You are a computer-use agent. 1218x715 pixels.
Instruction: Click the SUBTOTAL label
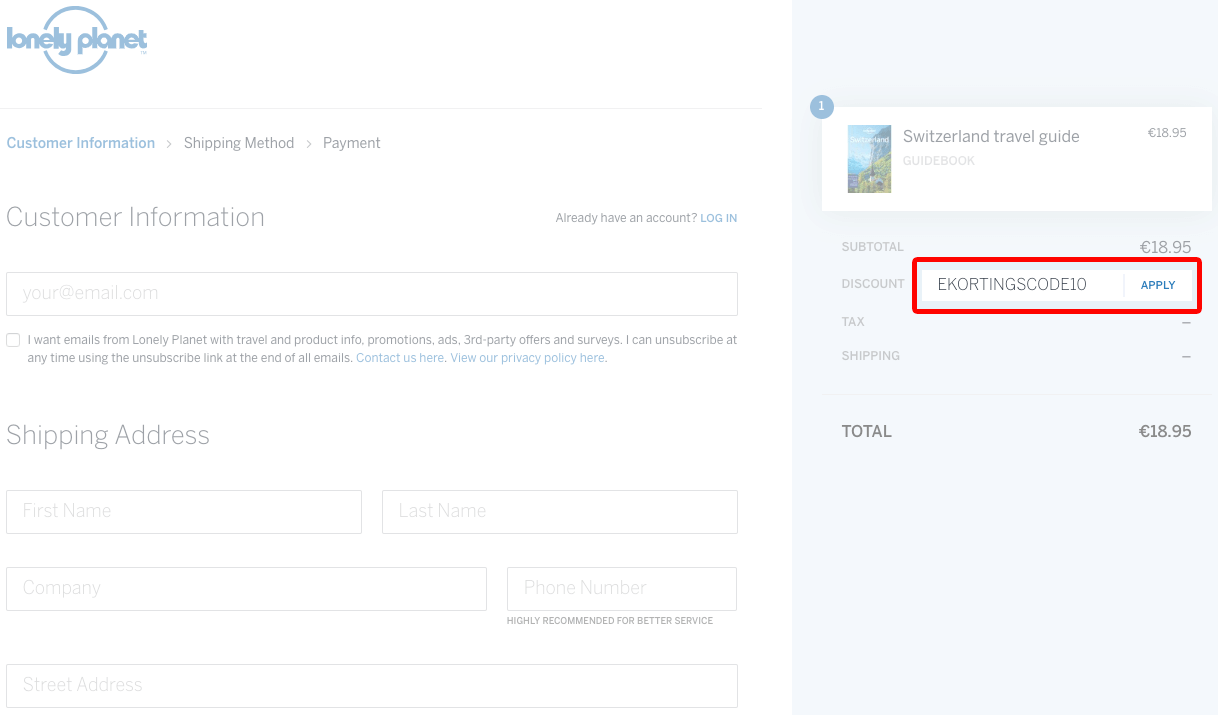pyautogui.click(x=872, y=247)
